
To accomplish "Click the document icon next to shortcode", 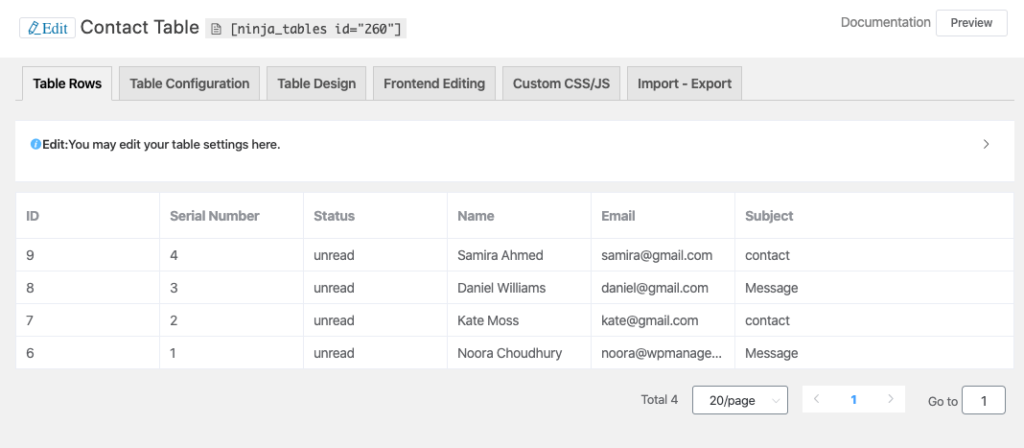I will tap(218, 29).
